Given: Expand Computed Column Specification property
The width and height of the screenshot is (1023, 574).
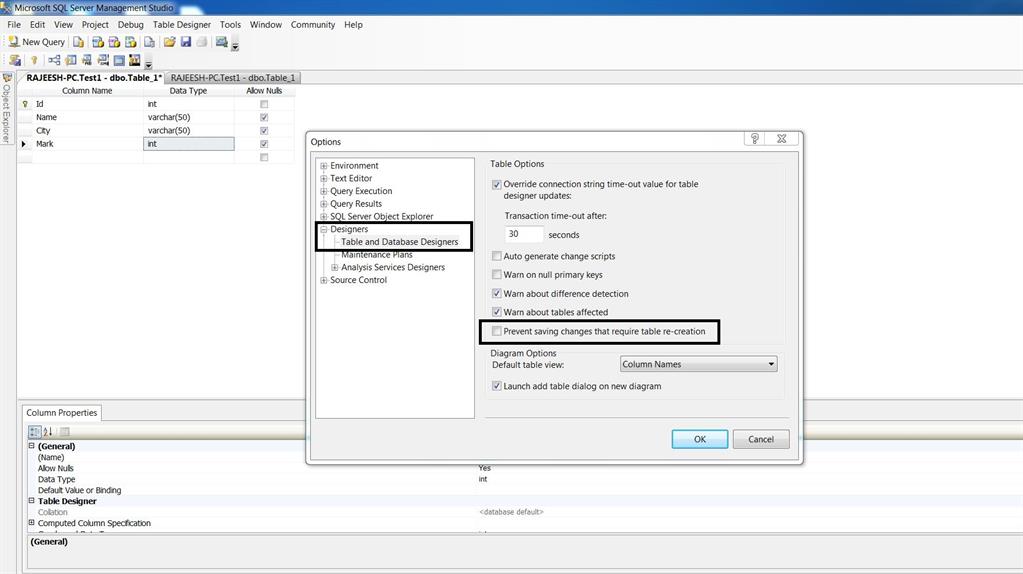Looking at the screenshot, I should 31,522.
